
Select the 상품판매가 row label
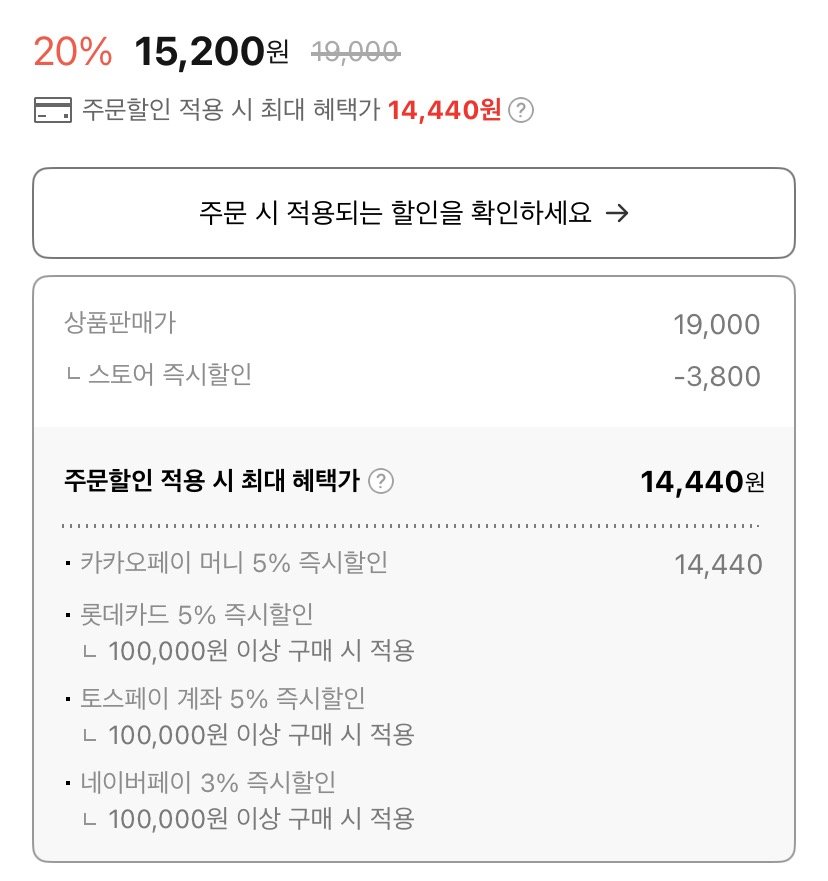point(120,323)
